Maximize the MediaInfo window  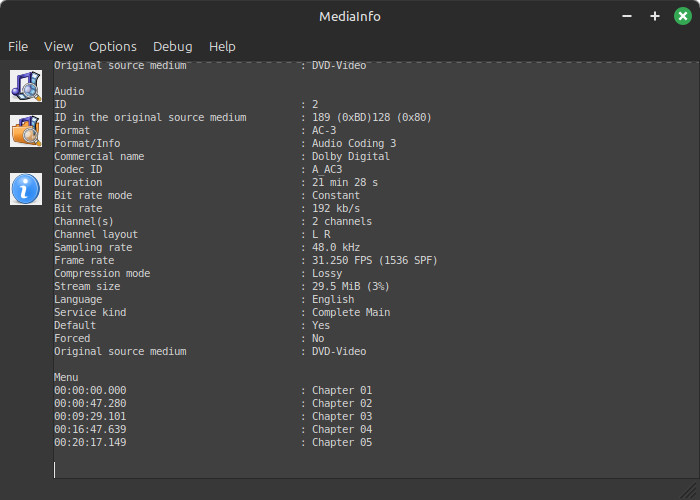655,16
